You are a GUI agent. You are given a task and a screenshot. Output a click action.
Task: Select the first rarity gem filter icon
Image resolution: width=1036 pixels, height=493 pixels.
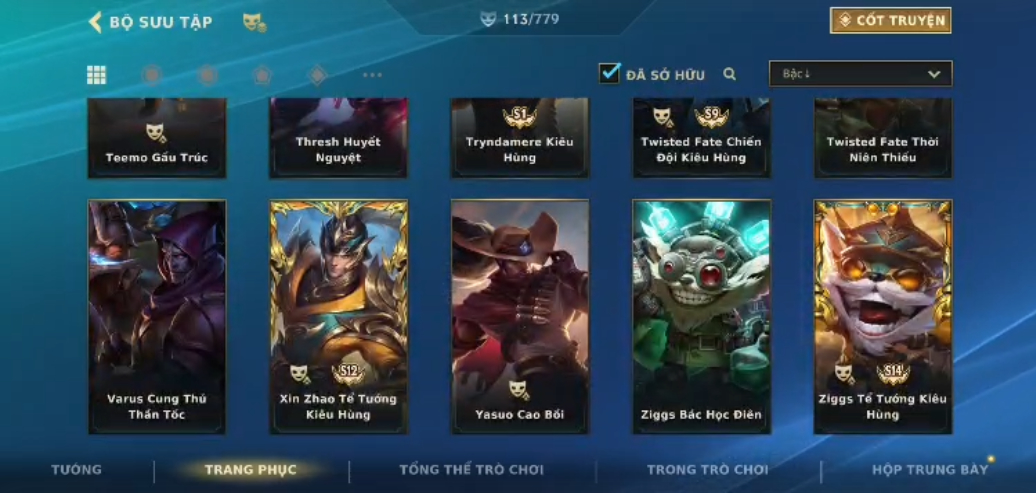pos(152,75)
